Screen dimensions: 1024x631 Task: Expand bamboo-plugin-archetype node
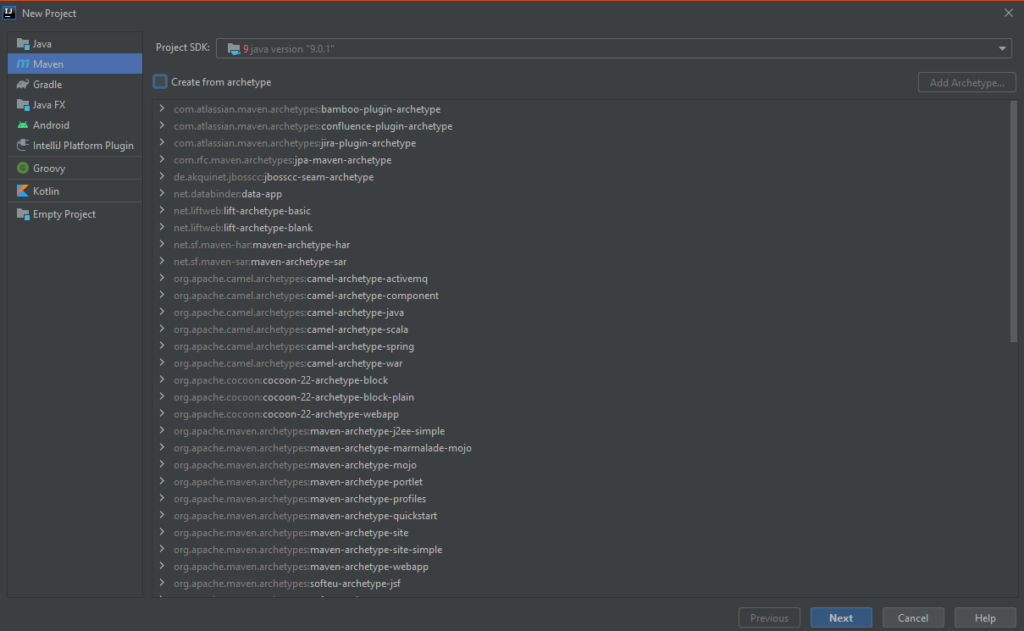pos(162,108)
